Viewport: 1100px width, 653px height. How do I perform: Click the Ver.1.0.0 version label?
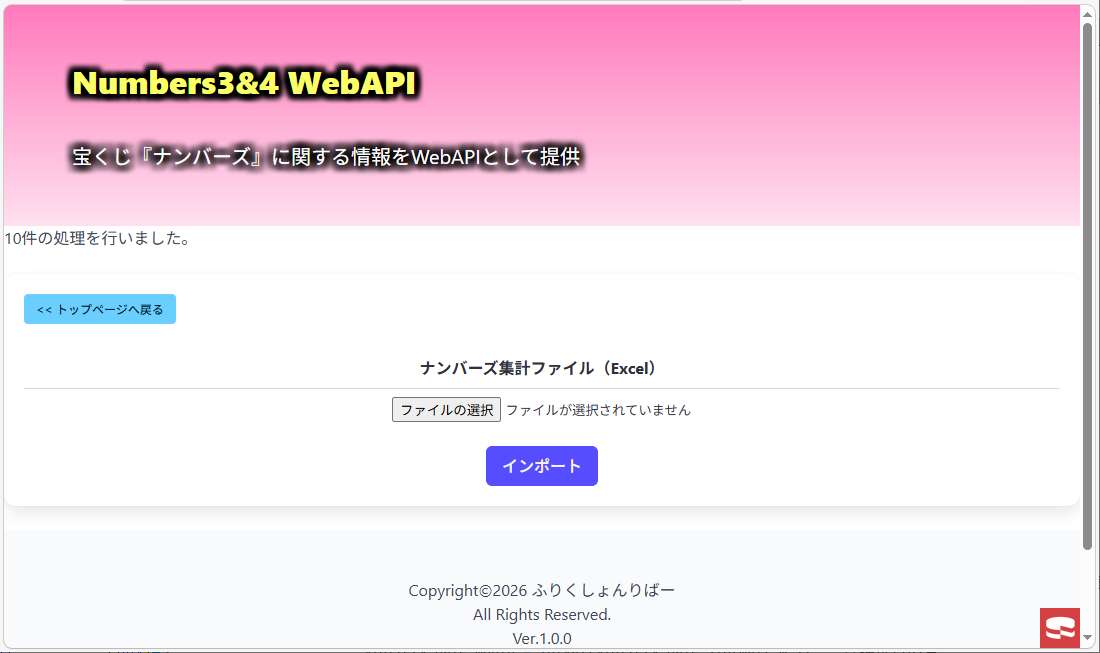point(542,638)
